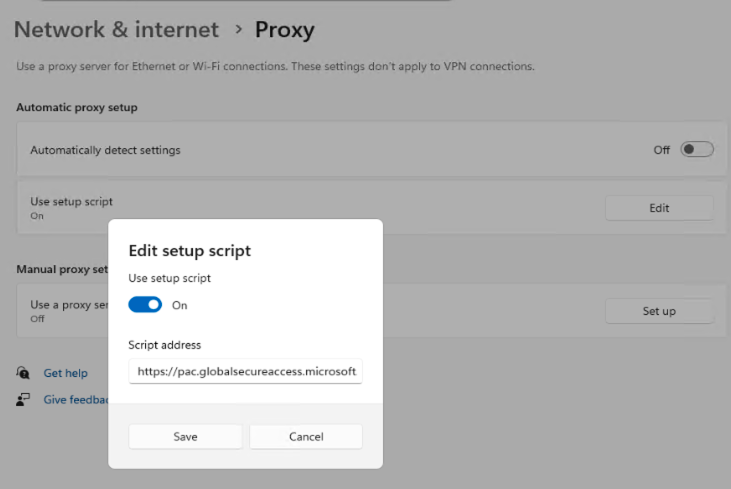Select the Automatically detect settings row label
The height and width of the screenshot is (489, 731).
105,150
